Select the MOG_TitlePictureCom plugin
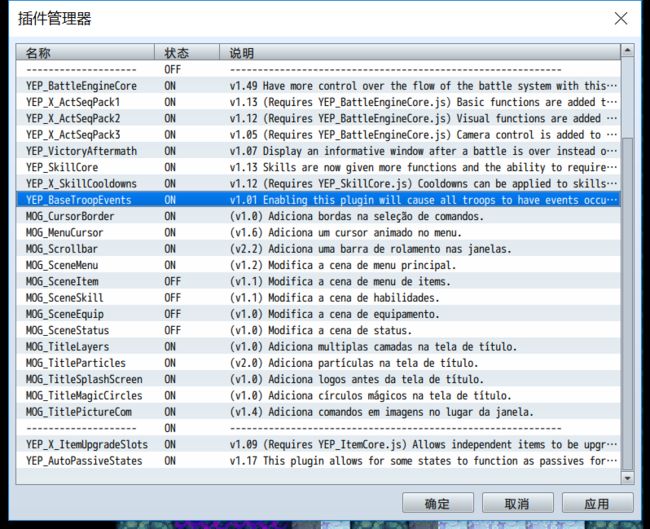 tap(318, 412)
